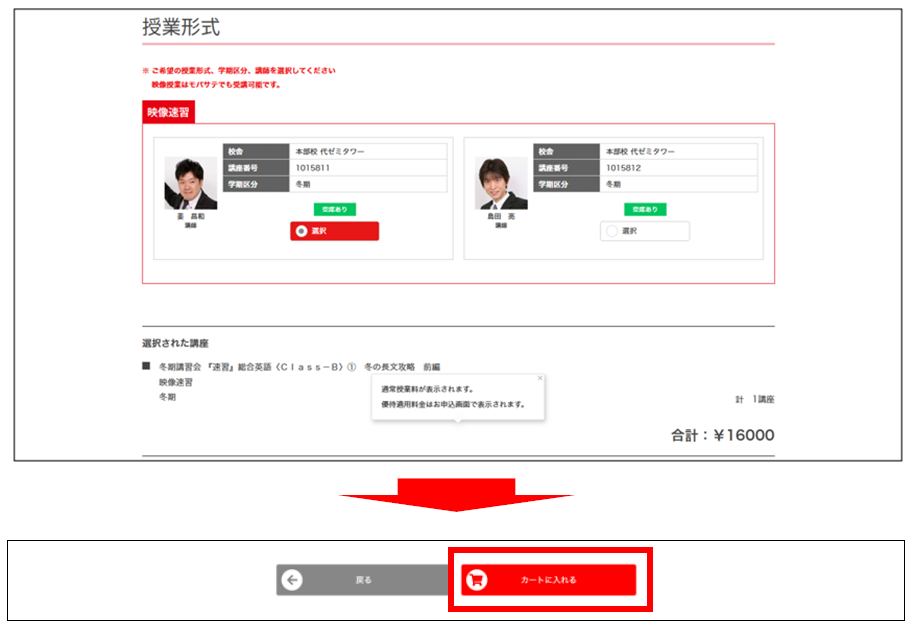Choose the 選択 option for instructor 島田 亮
916x631 pixels.
[x=644, y=231]
